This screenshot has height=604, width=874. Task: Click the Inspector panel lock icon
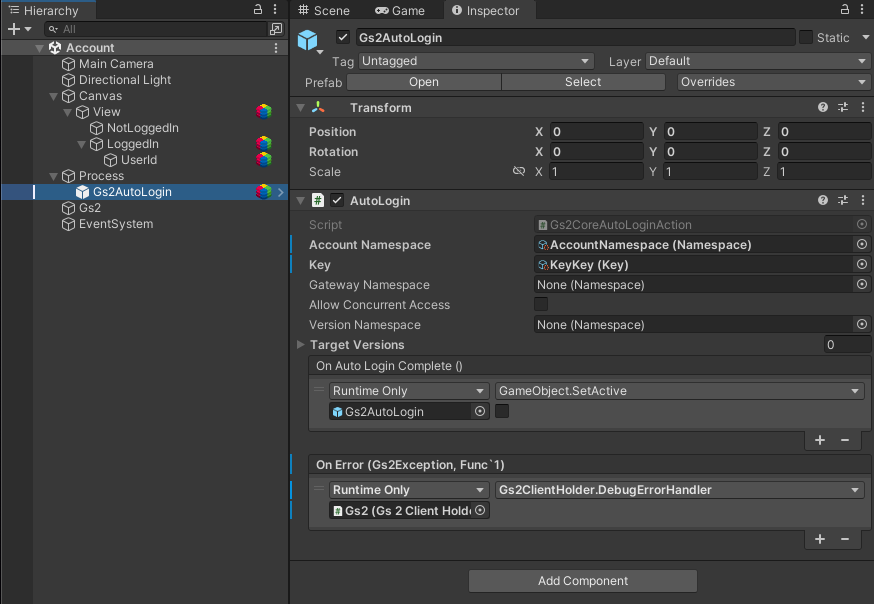pos(845,9)
